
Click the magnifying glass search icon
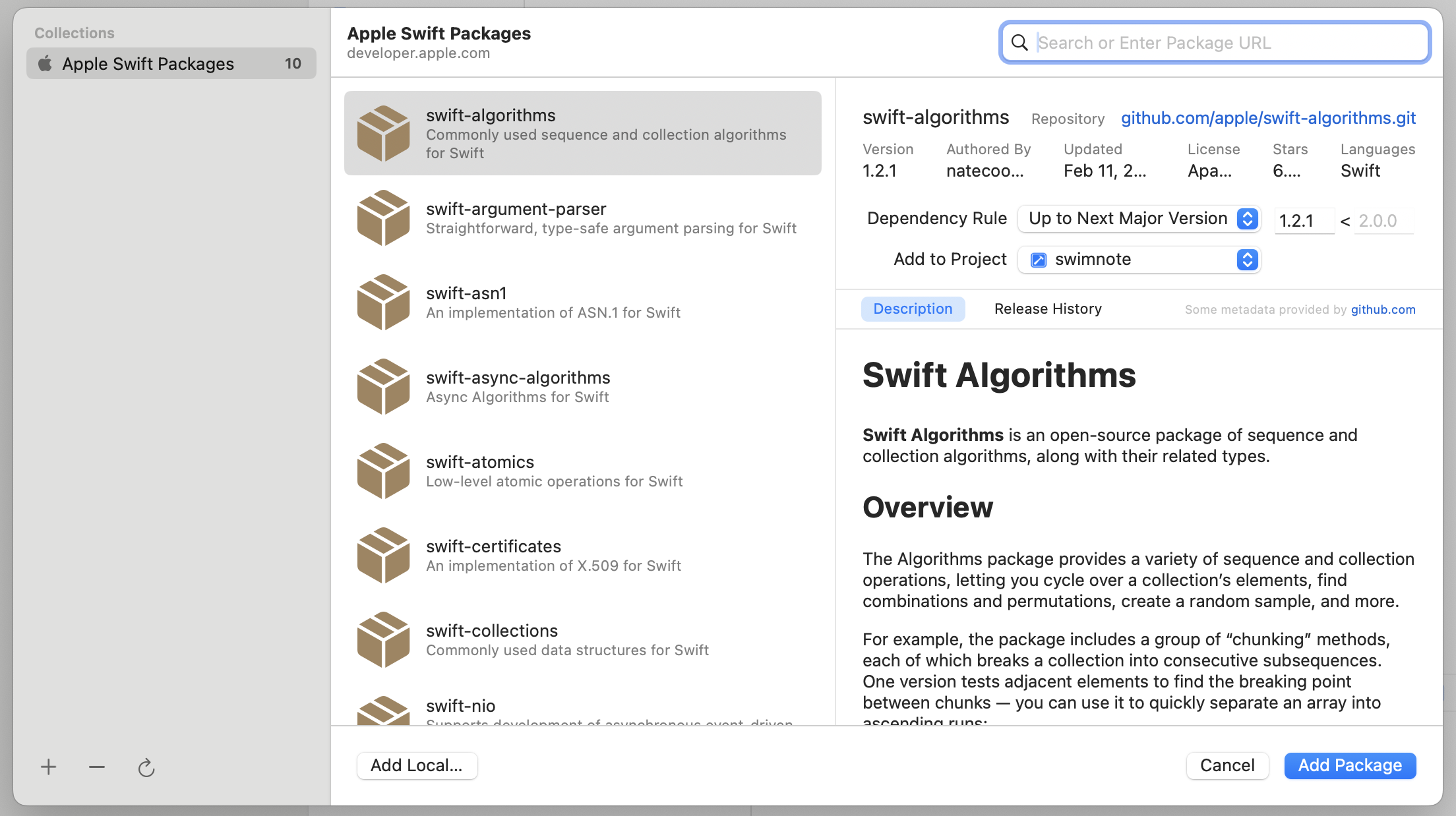pyautogui.click(x=1019, y=43)
